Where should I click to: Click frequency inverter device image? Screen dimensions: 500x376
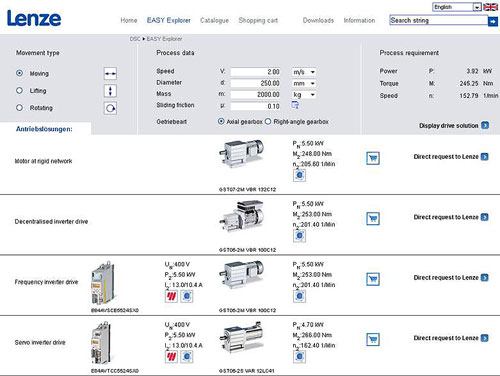coord(103,283)
